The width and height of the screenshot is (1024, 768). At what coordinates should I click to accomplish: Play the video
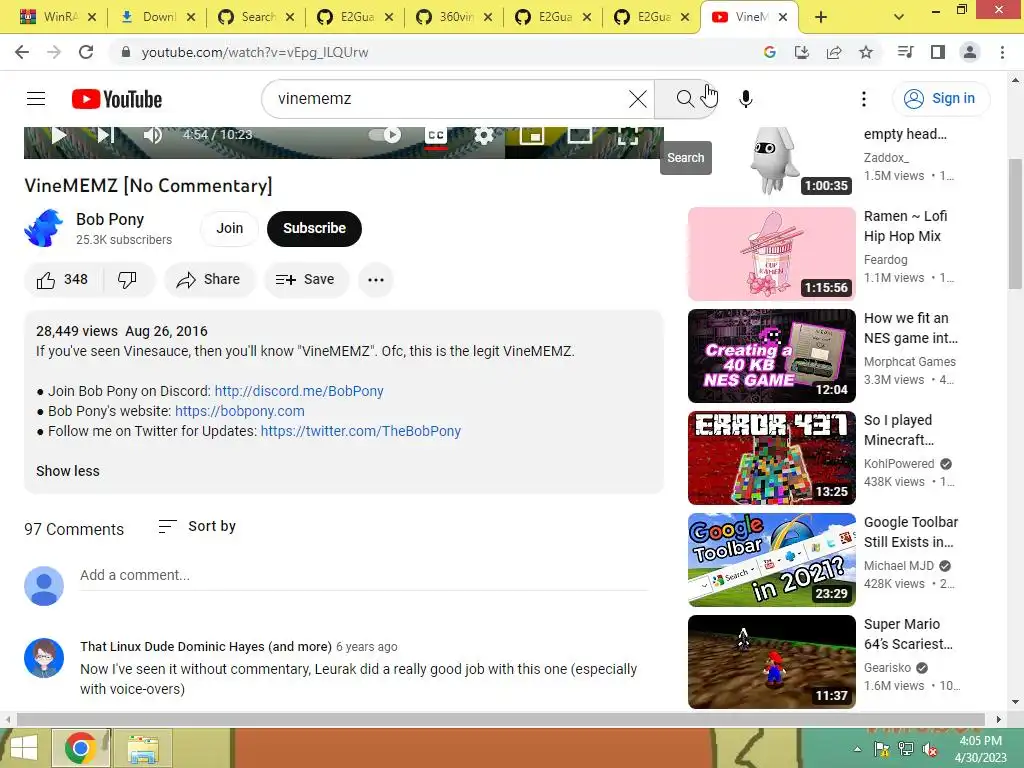(x=59, y=135)
